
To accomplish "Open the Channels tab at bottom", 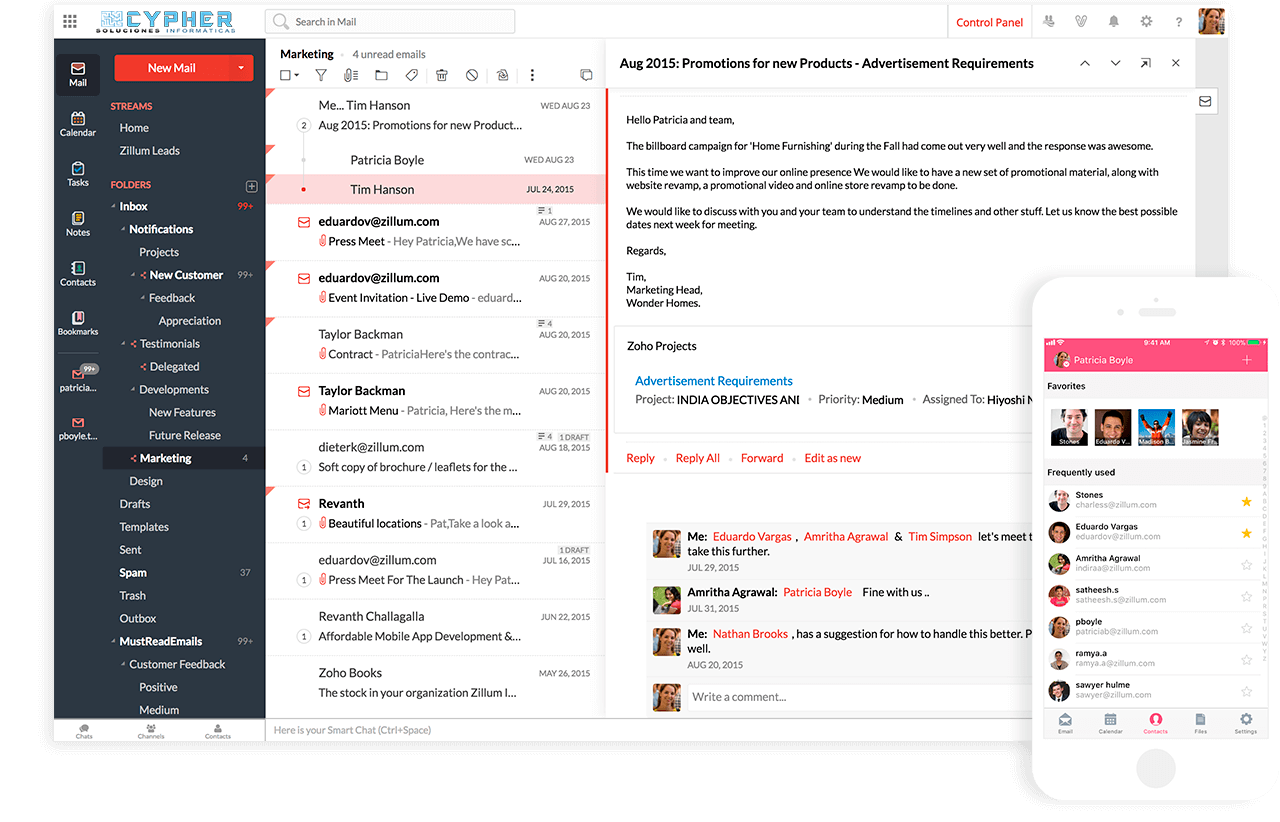I will [x=151, y=731].
